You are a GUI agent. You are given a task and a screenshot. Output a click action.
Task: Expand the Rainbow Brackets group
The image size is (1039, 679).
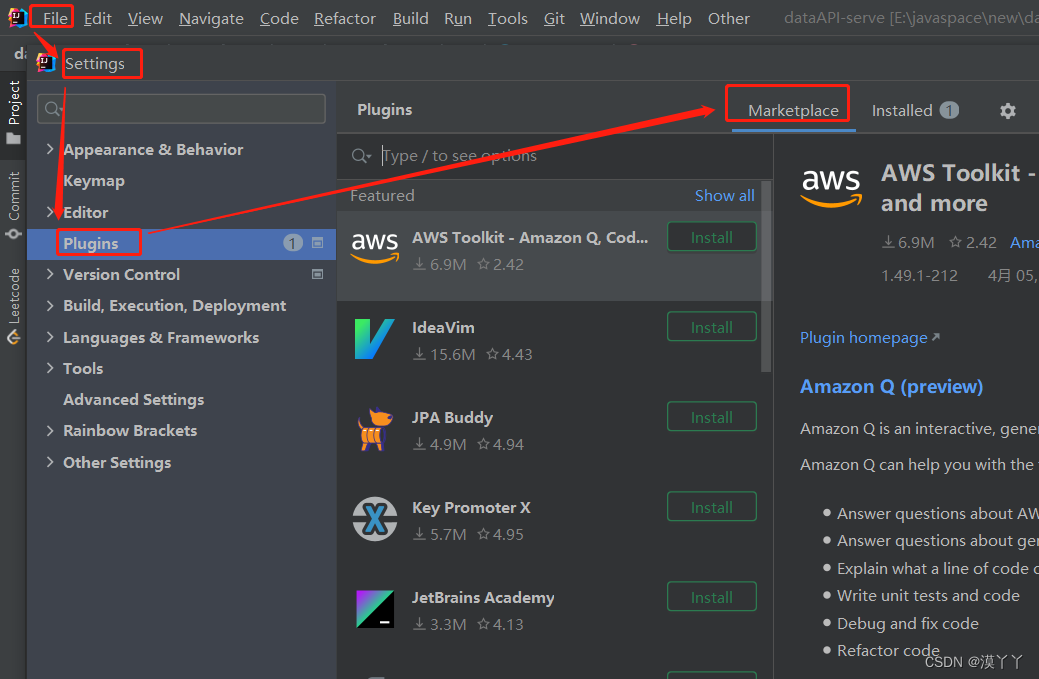[x=50, y=431]
